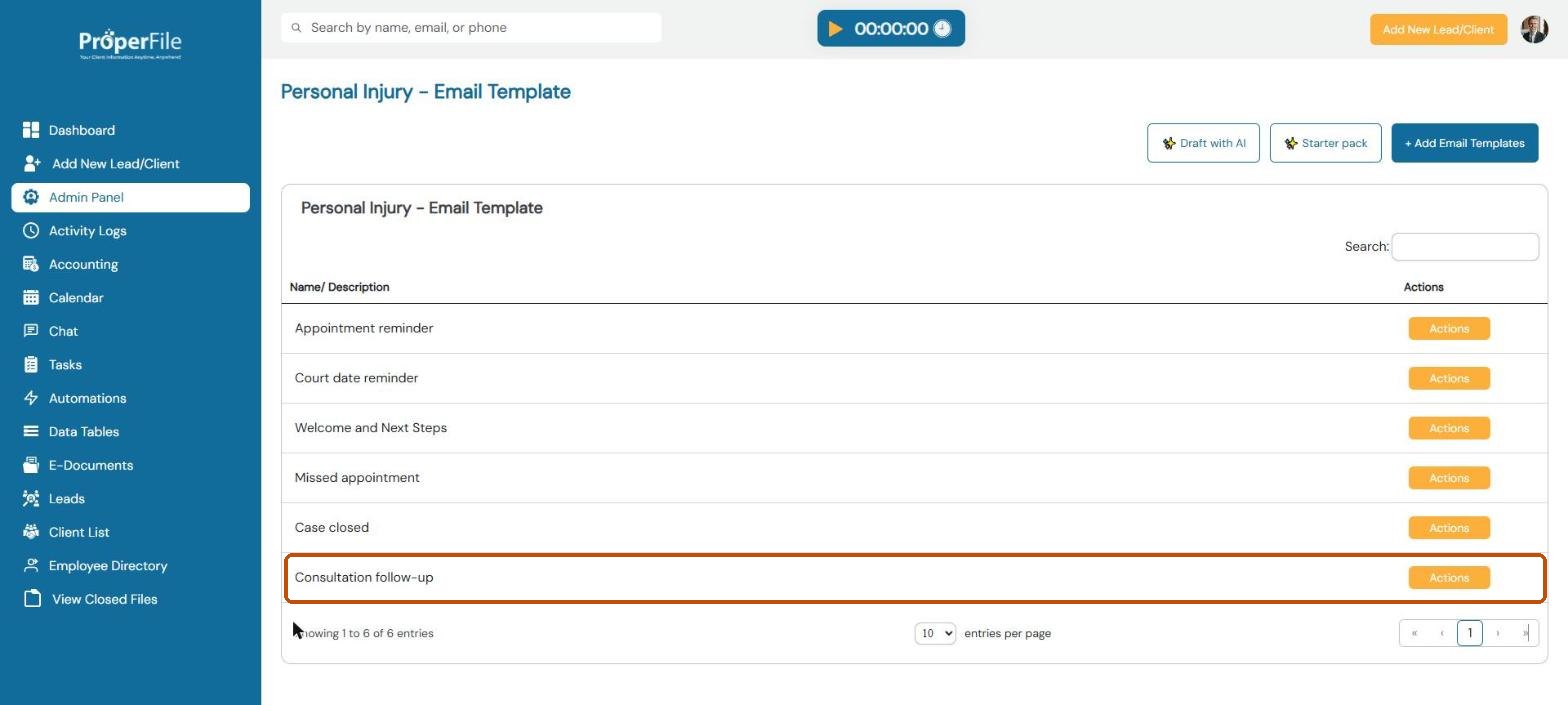Click the Chat bubble icon
The width and height of the screenshot is (1568, 705).
tap(31, 331)
